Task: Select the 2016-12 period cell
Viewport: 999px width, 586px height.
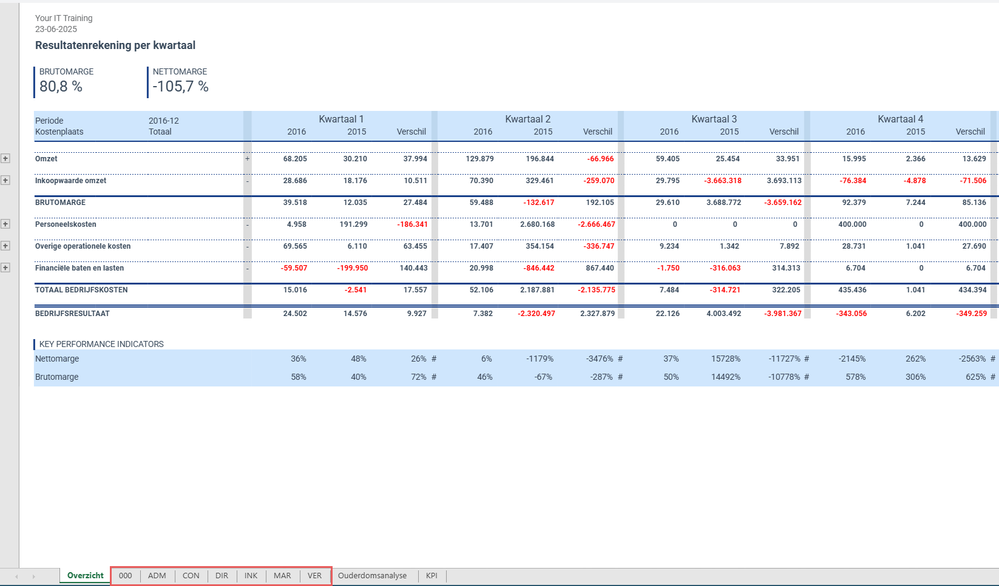Action: [164, 120]
